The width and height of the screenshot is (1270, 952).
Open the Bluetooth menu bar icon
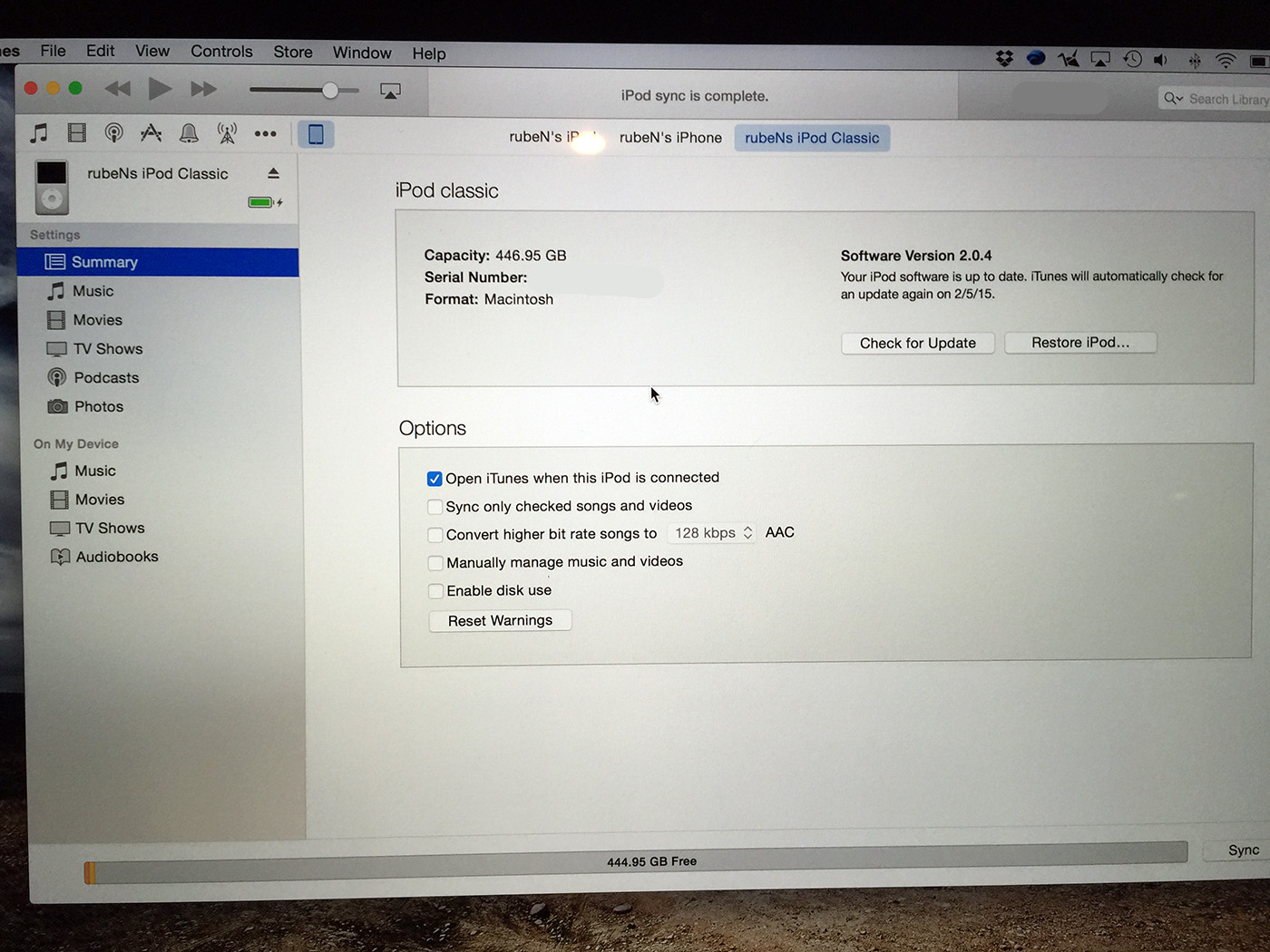1195,61
